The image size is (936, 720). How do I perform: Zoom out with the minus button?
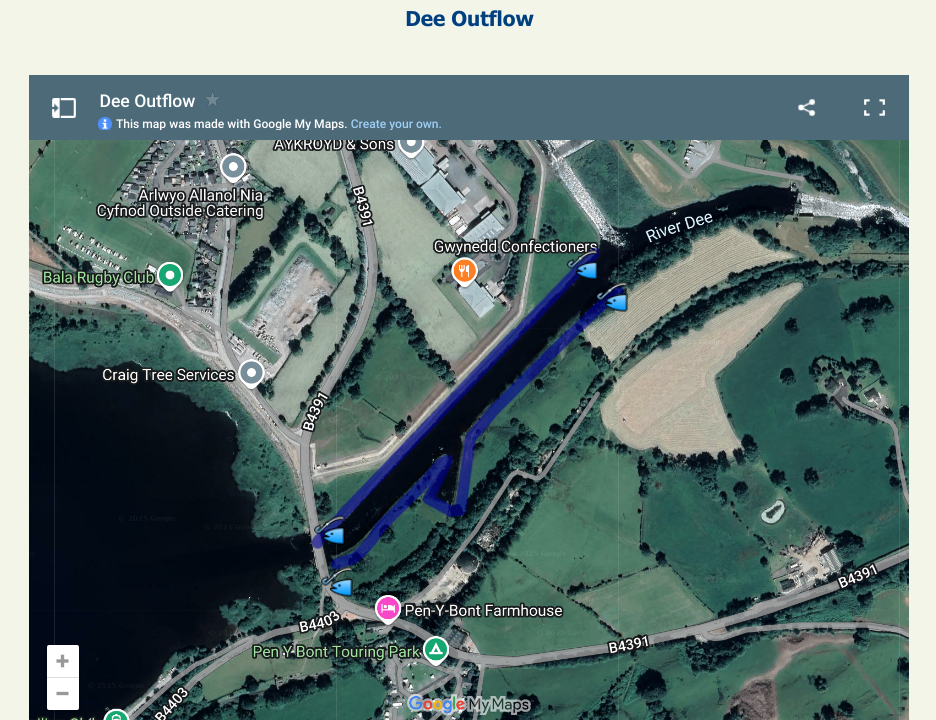[x=63, y=694]
